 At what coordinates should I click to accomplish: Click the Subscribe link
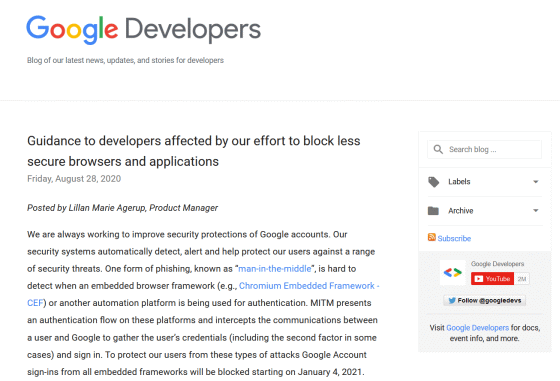point(454,239)
